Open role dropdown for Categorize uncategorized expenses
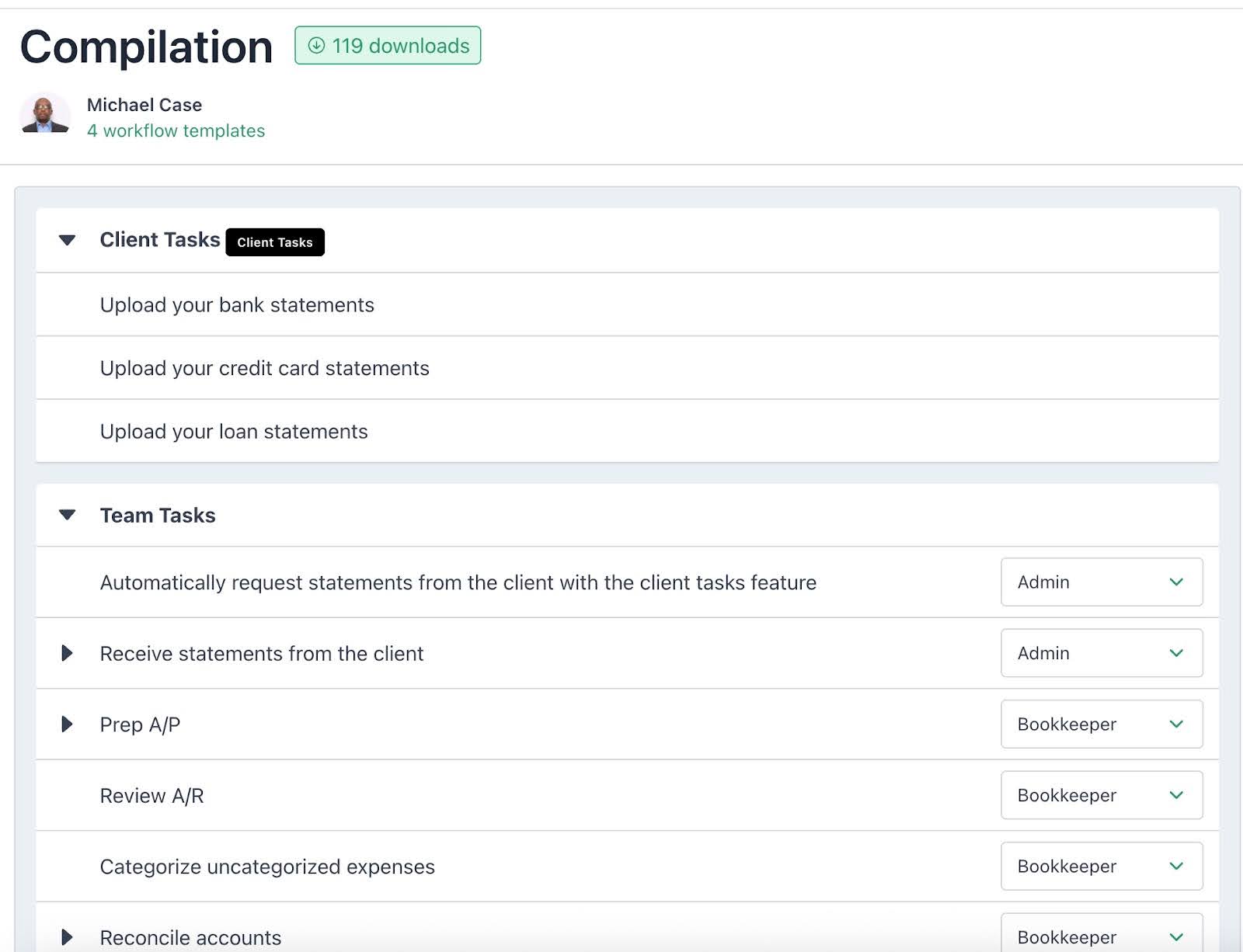This screenshot has height=952, width=1243. click(1101, 867)
